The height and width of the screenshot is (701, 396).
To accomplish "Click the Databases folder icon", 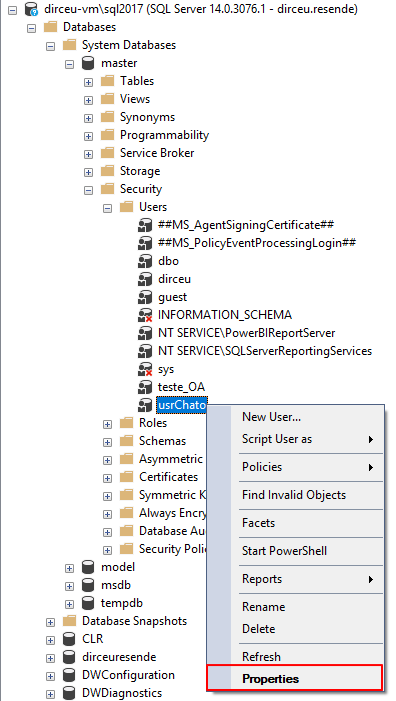I will tap(51, 27).
